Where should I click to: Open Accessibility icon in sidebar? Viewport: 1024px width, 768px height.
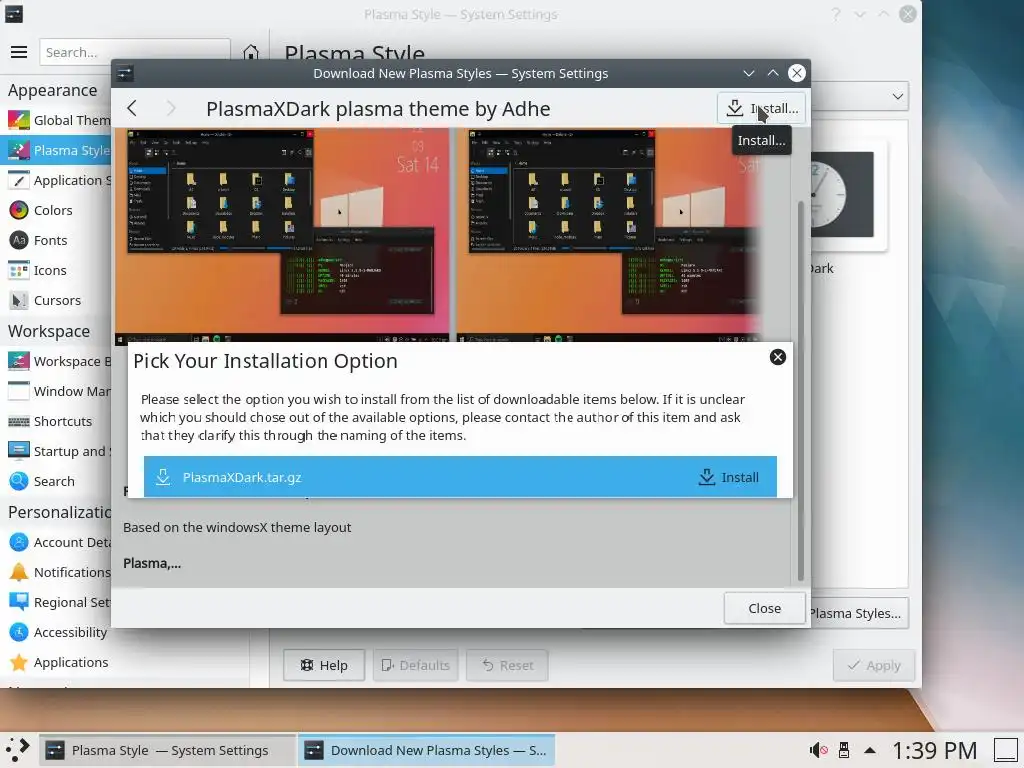pos(18,632)
